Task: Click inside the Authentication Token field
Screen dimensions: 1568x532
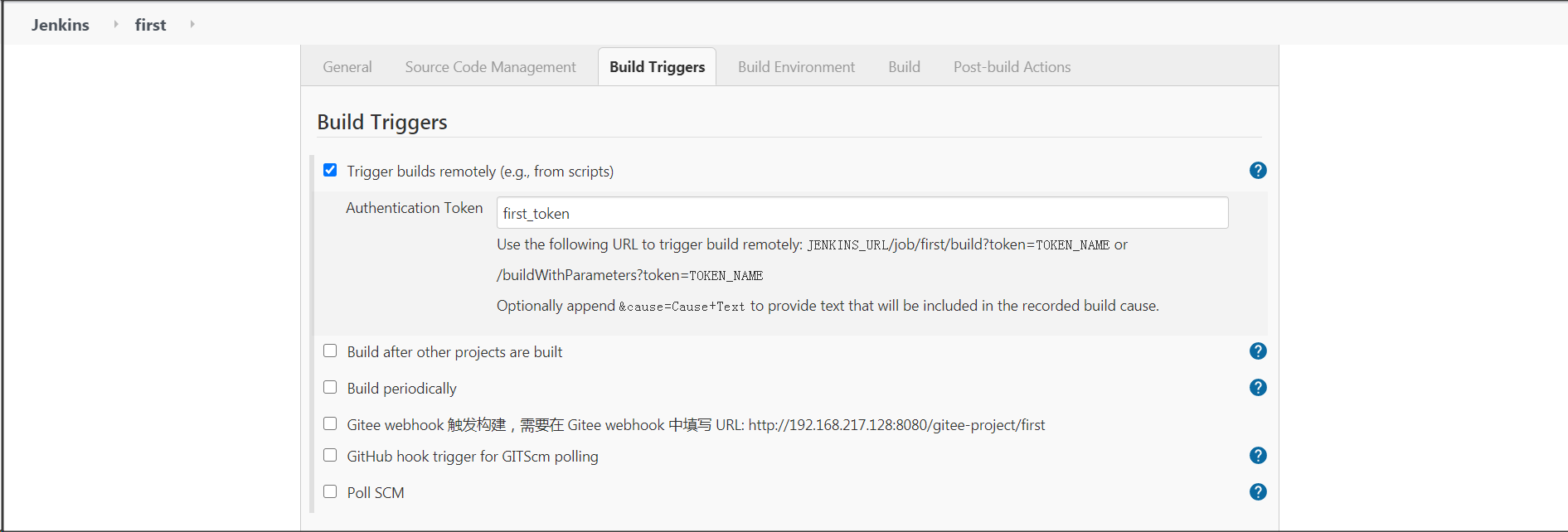Action: [x=862, y=212]
